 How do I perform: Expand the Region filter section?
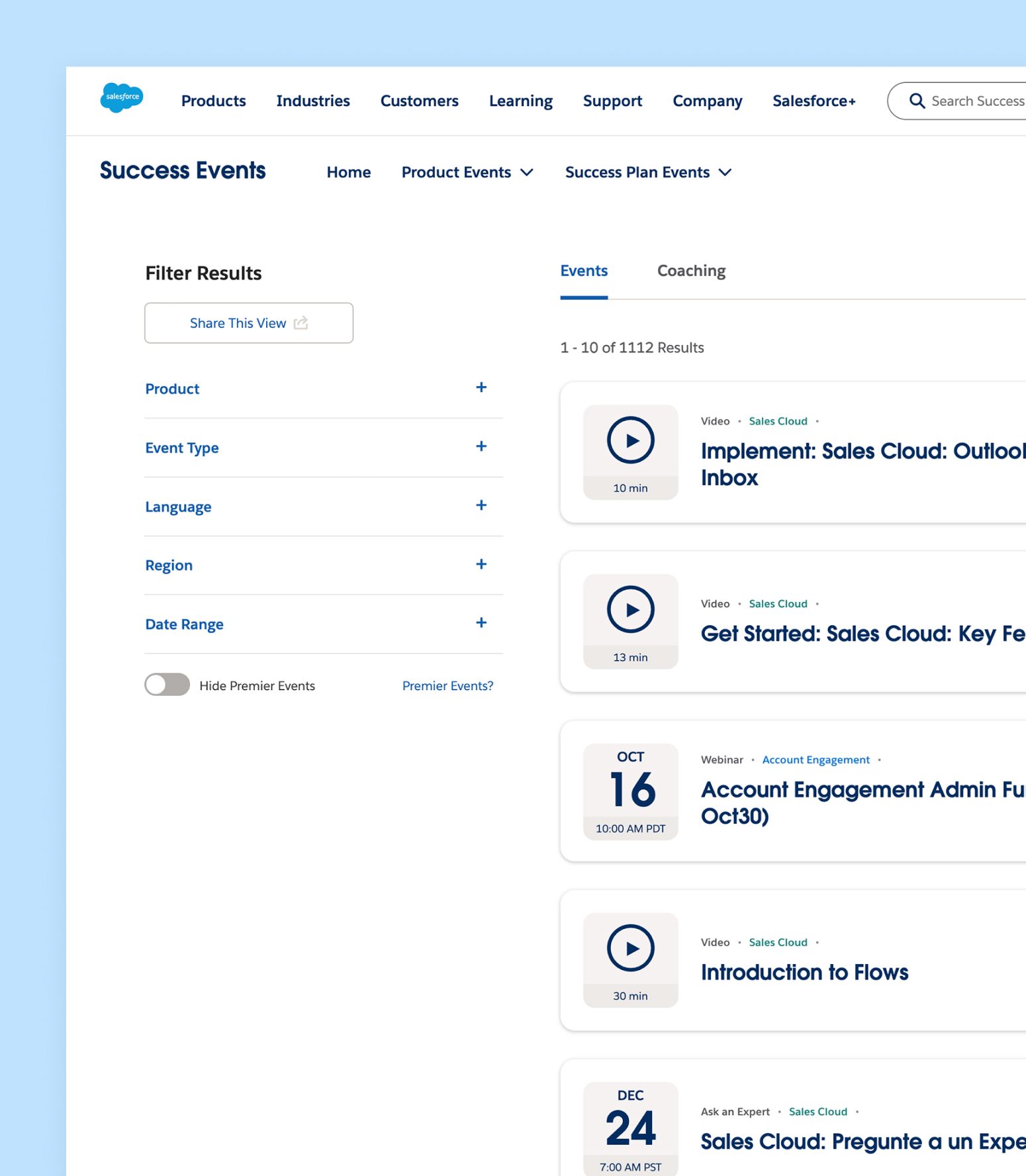point(324,565)
